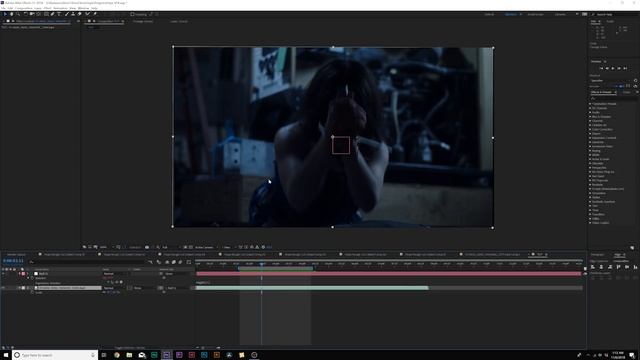Open the File menu

[4, 8]
